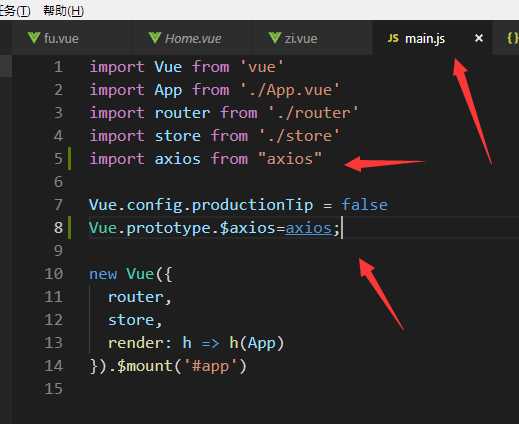This screenshot has height=424, width=519.
Task: Click line number 5 in the gutter
Action: point(58,159)
